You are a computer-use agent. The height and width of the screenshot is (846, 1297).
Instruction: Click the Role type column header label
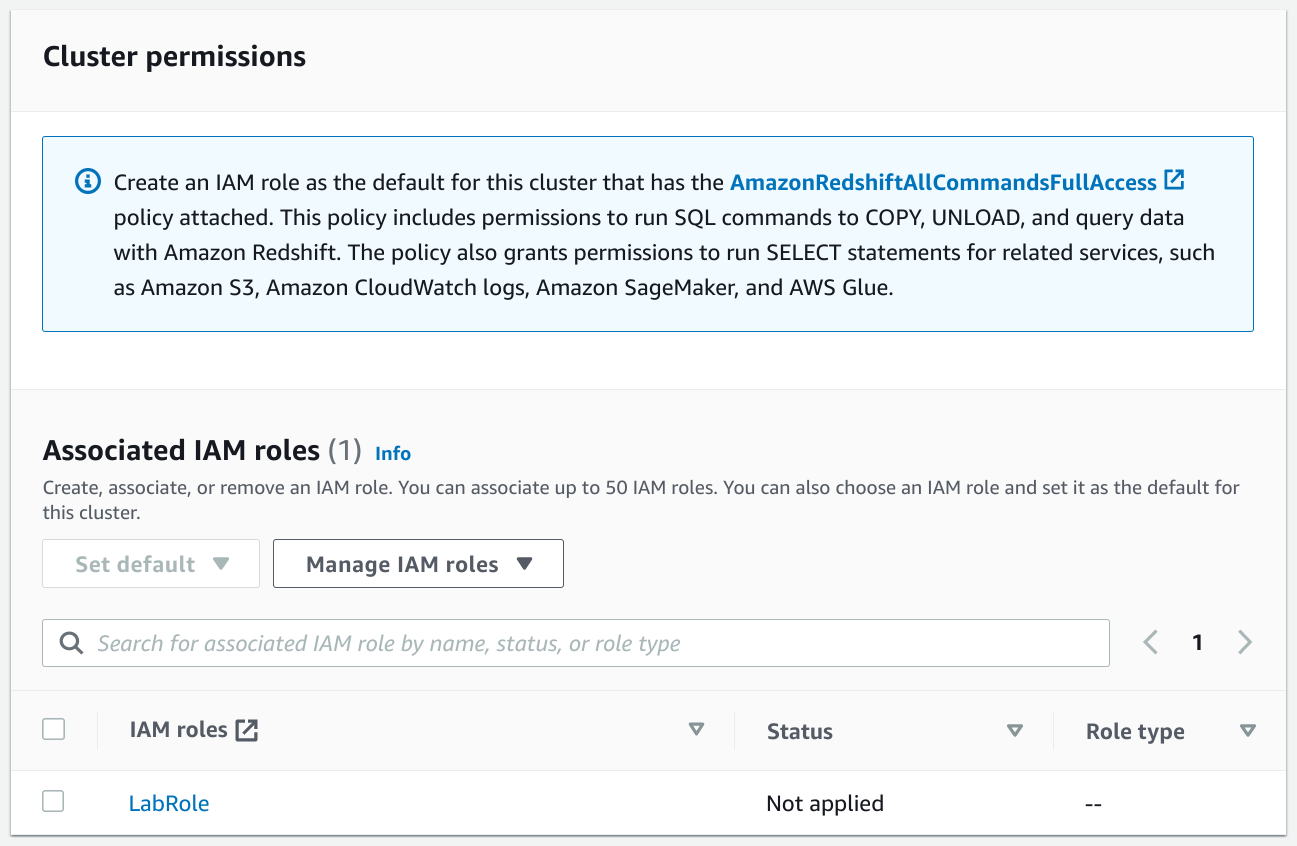pos(1135,731)
